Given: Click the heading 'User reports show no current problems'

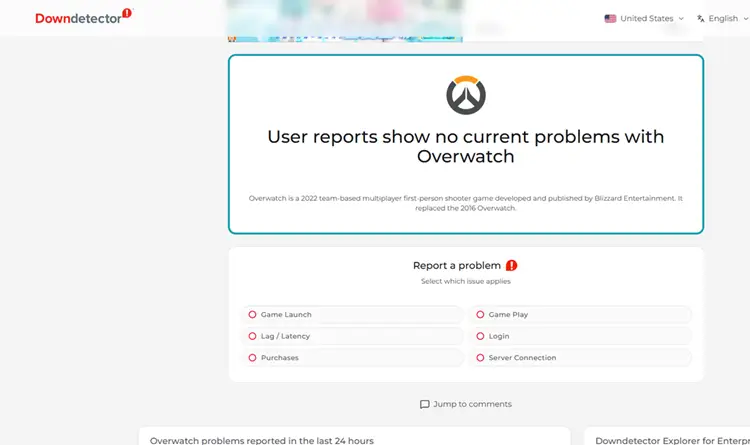Looking at the screenshot, I should pyautogui.click(x=466, y=146).
